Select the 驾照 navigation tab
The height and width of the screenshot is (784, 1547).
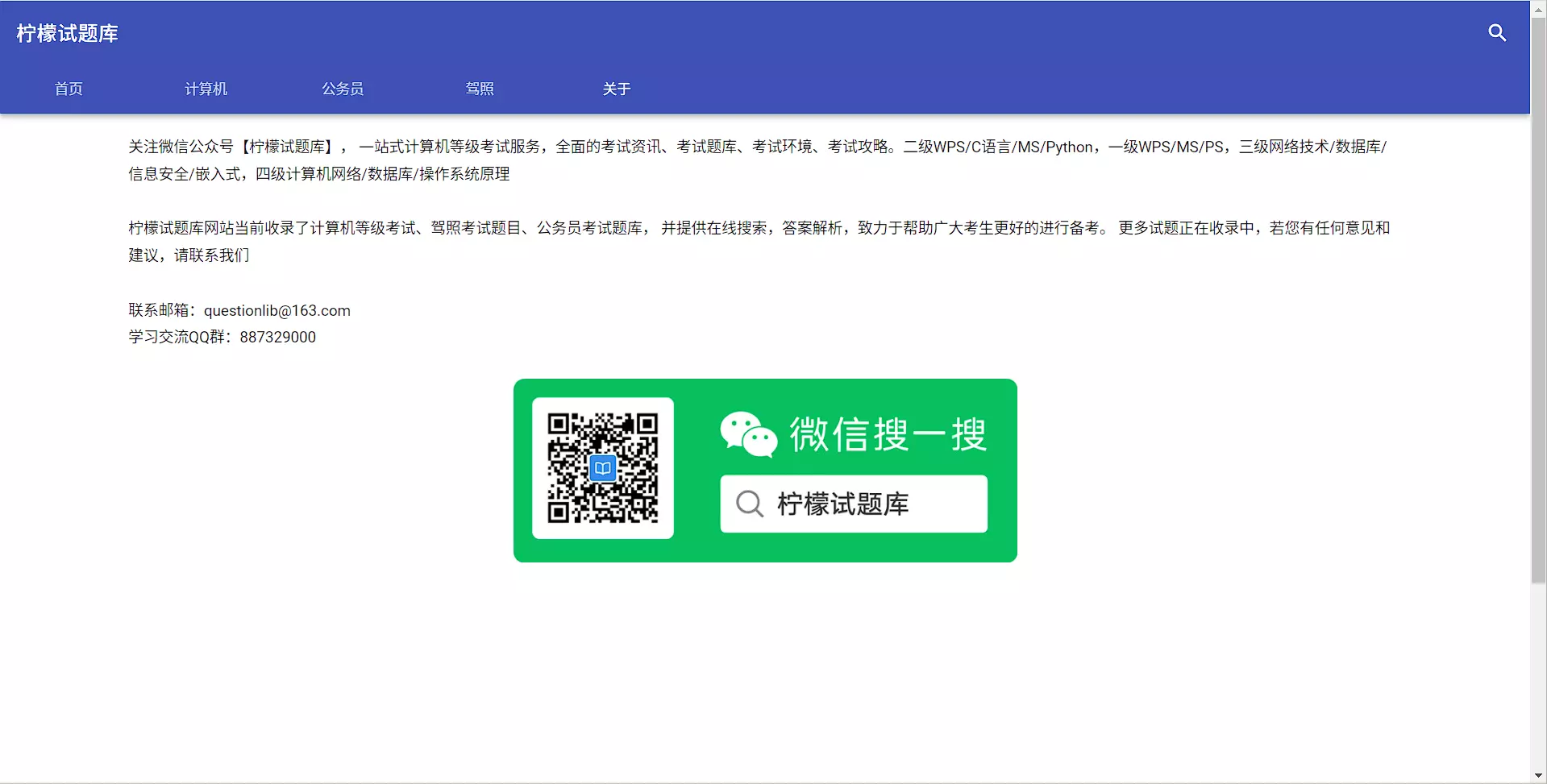pos(480,89)
